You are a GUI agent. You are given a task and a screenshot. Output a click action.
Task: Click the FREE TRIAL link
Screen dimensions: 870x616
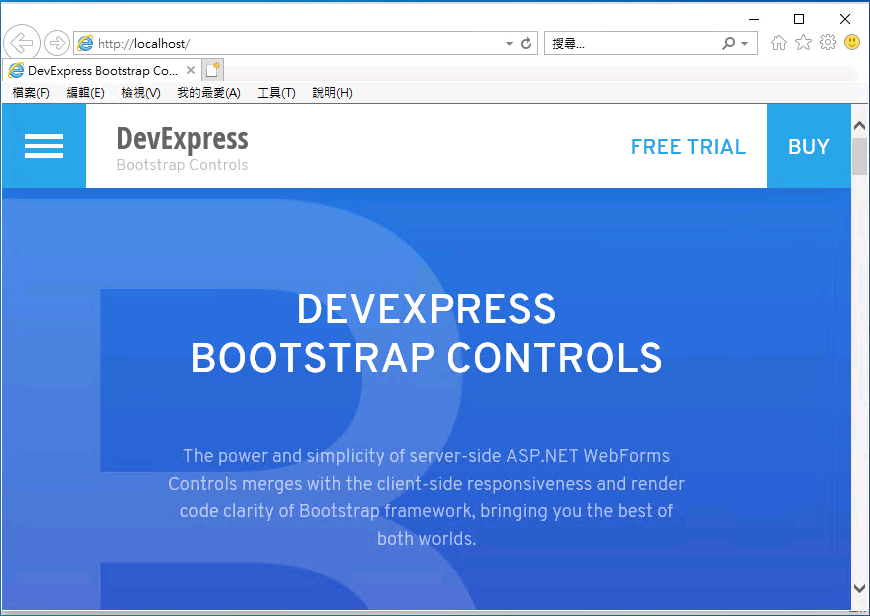[x=688, y=147]
